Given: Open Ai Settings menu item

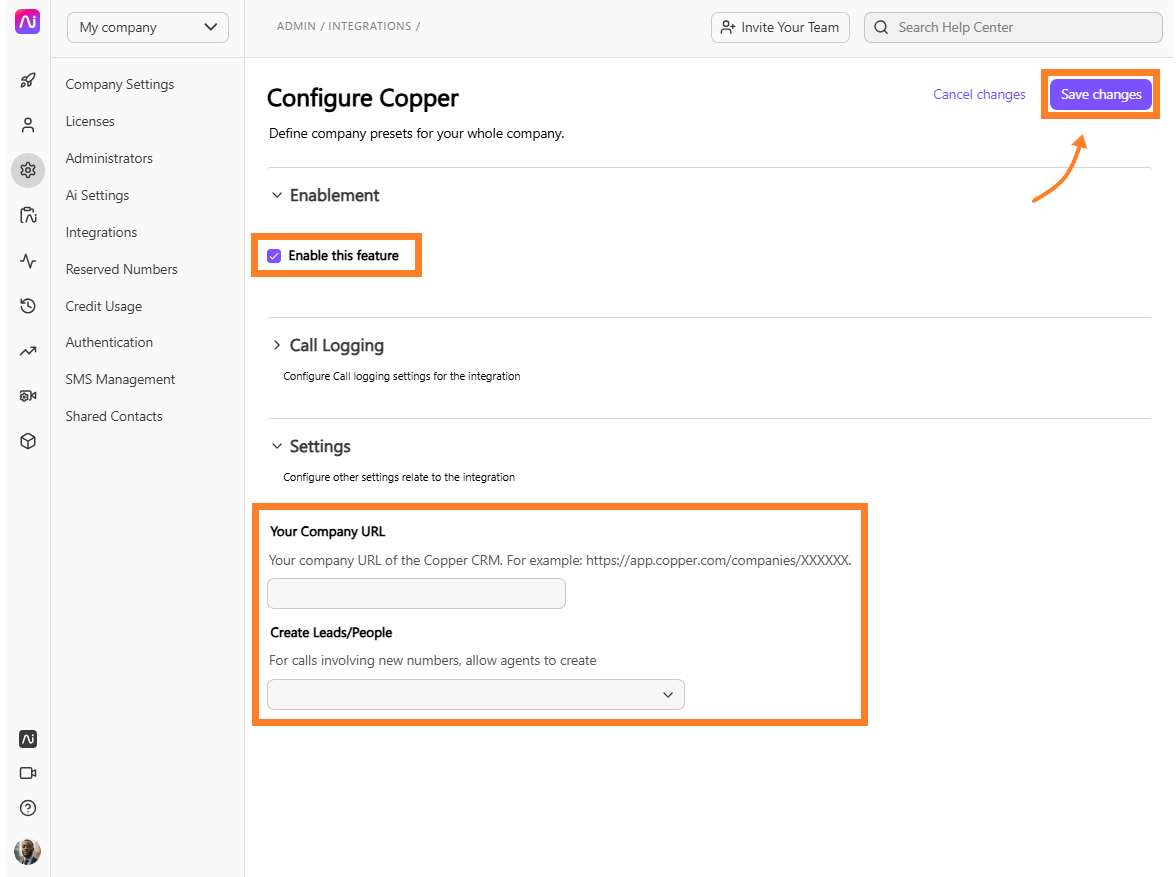Looking at the screenshot, I should click(97, 195).
